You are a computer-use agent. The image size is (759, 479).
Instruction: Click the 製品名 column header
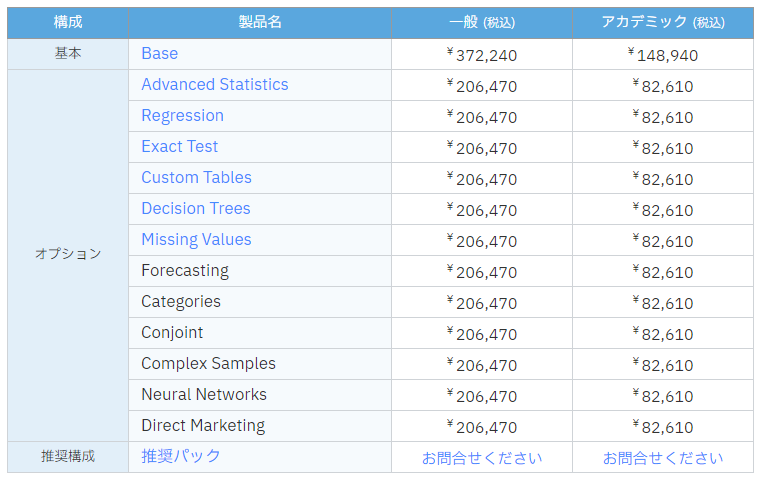pos(260,22)
